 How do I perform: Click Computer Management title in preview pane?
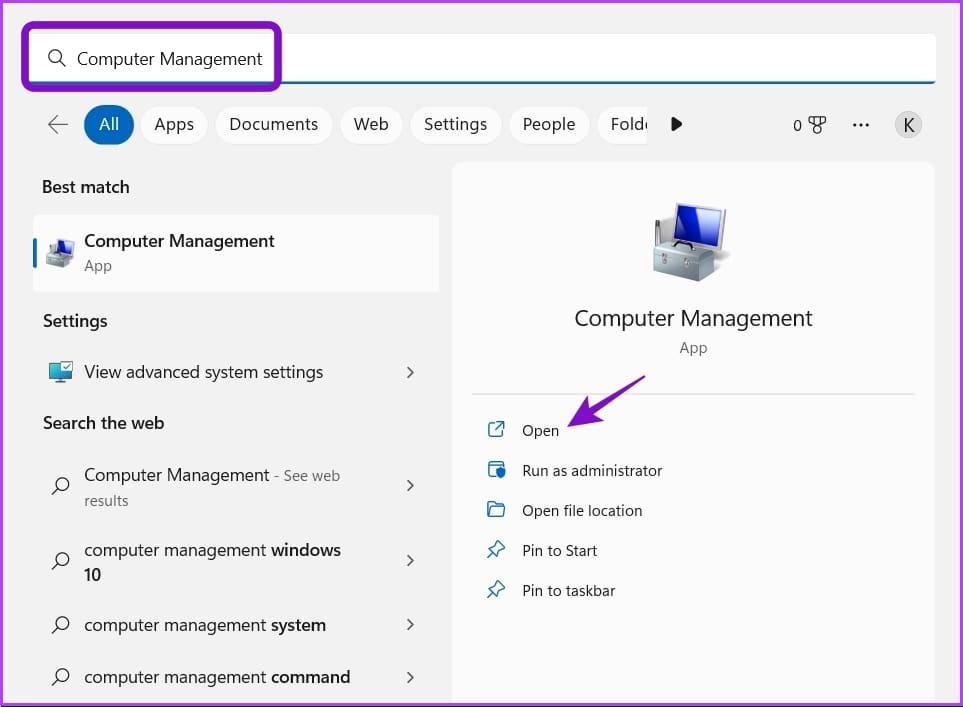[x=693, y=318]
